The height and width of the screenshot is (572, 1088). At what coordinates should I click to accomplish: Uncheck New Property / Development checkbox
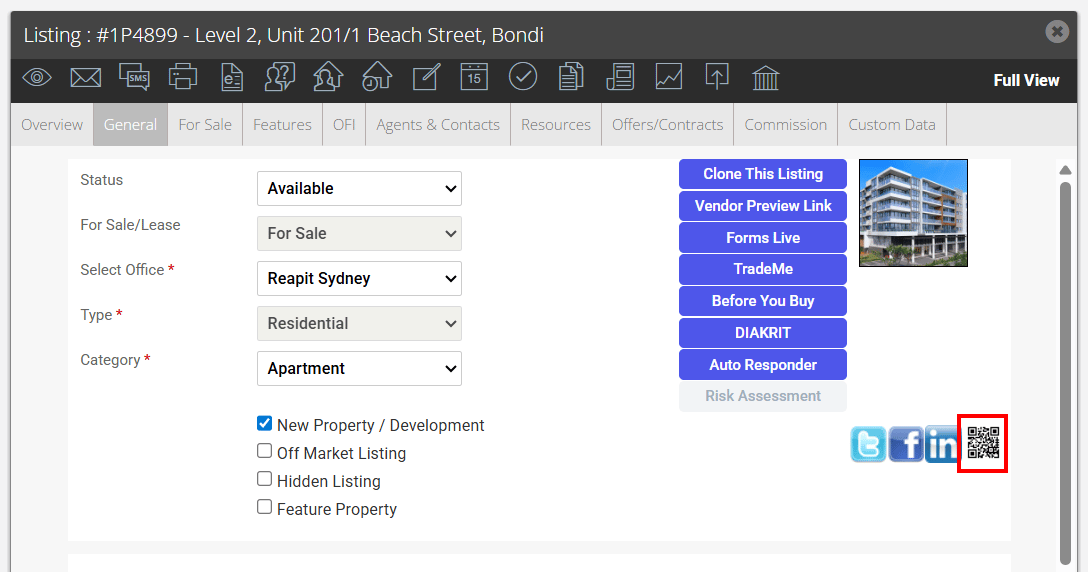(264, 423)
